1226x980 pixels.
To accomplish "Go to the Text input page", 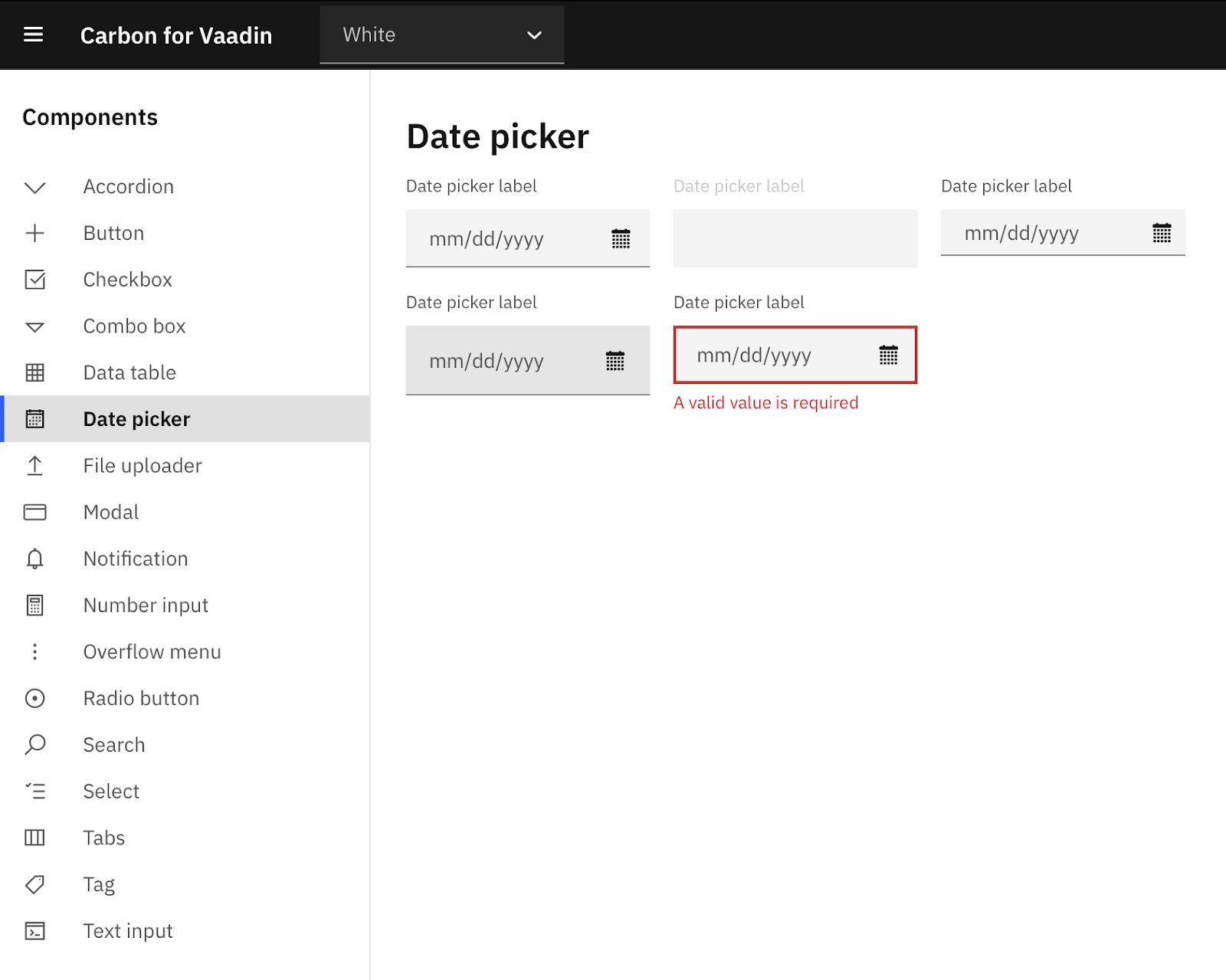I will click(128, 931).
